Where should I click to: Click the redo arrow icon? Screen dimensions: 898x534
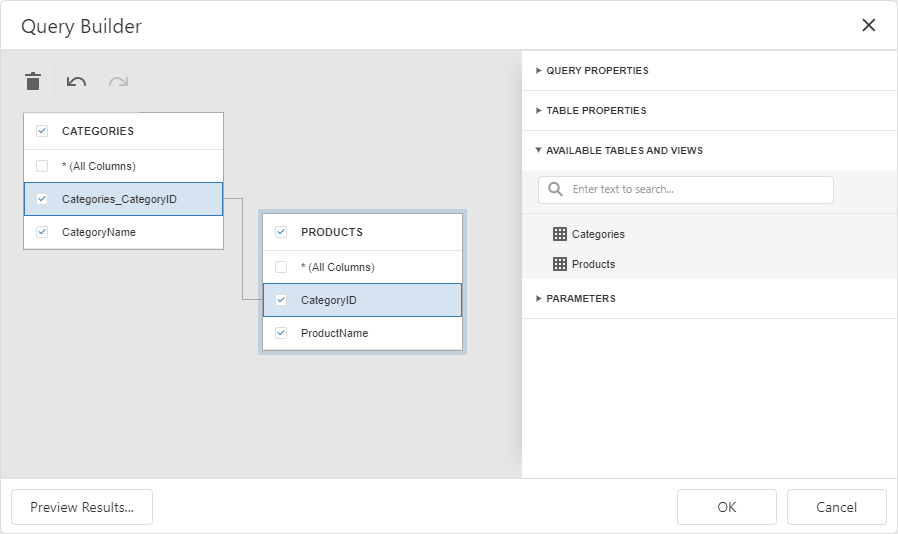pos(118,82)
